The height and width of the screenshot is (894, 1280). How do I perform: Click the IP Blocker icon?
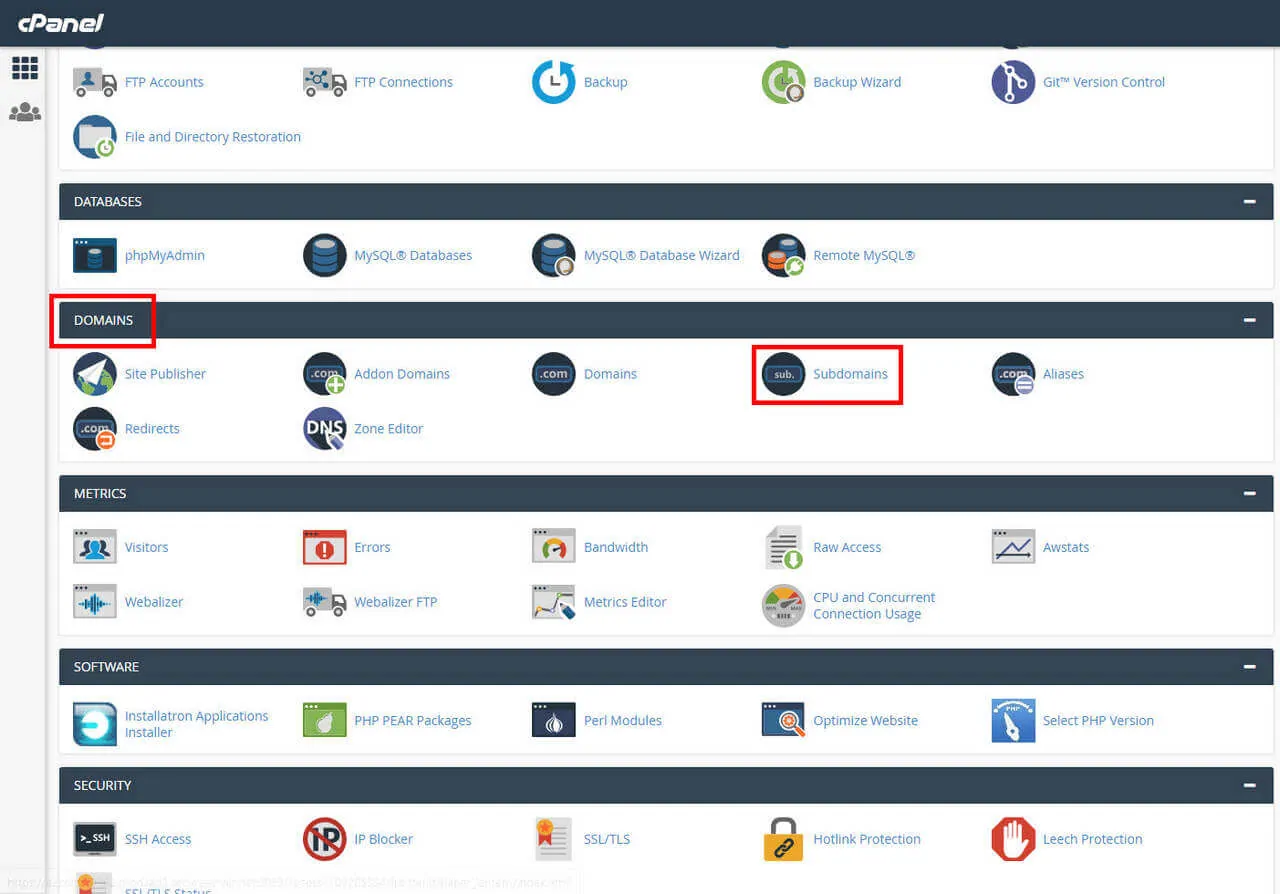click(324, 839)
